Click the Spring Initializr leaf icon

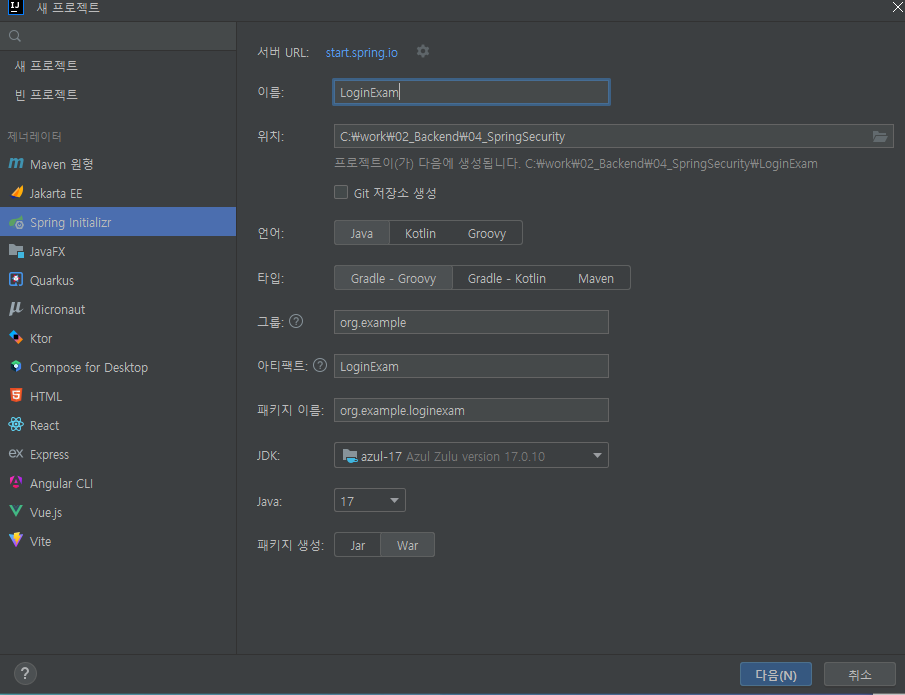[x=16, y=222]
